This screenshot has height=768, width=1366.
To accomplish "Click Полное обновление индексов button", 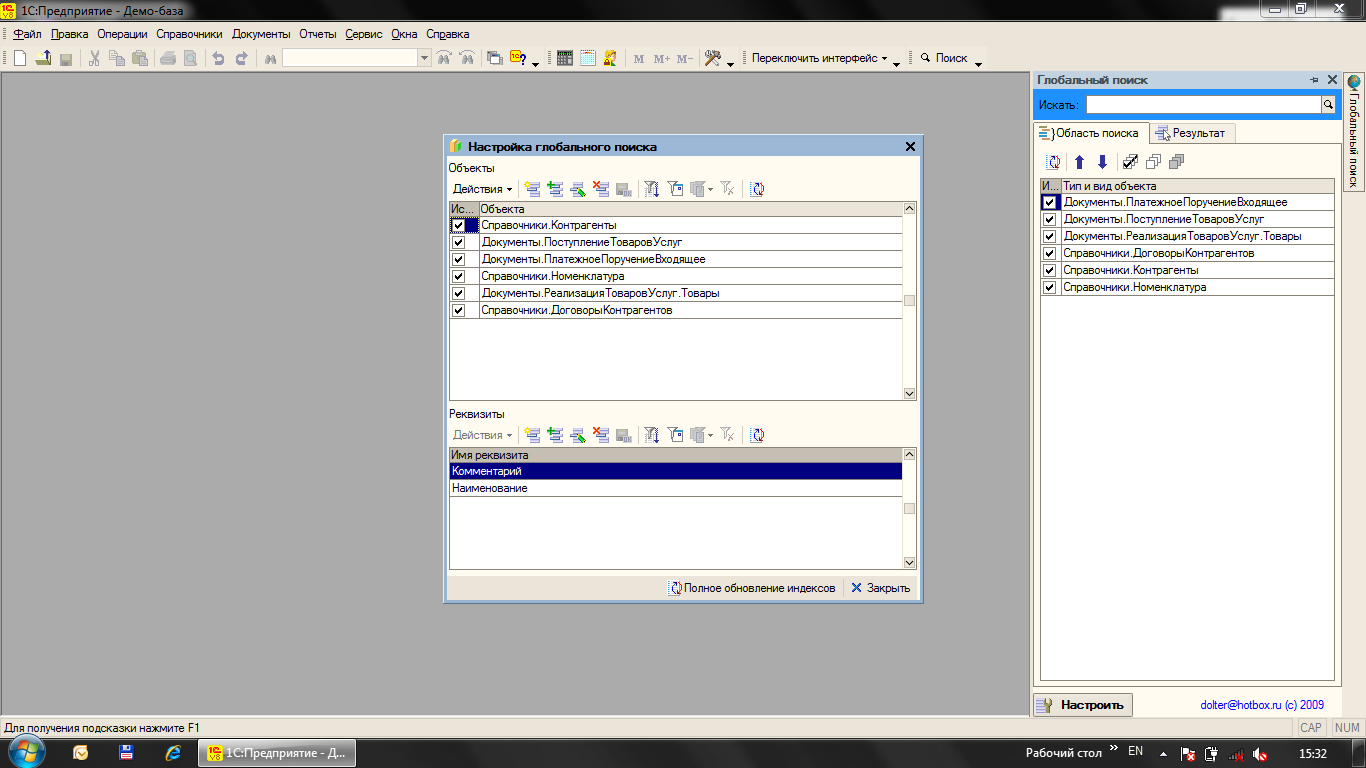I will (x=752, y=588).
